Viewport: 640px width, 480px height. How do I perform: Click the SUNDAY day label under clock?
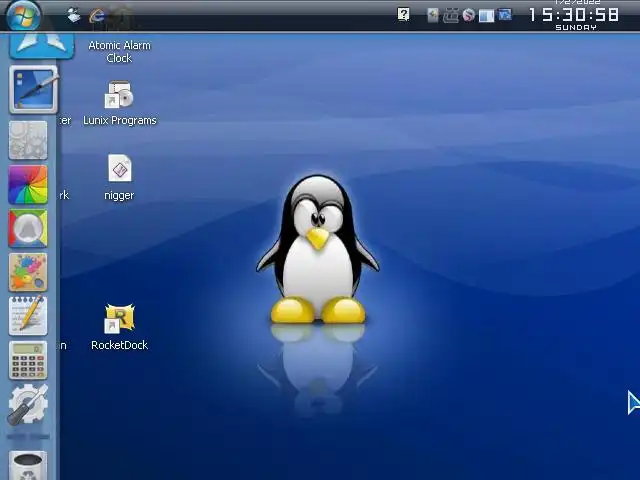pyautogui.click(x=576, y=27)
